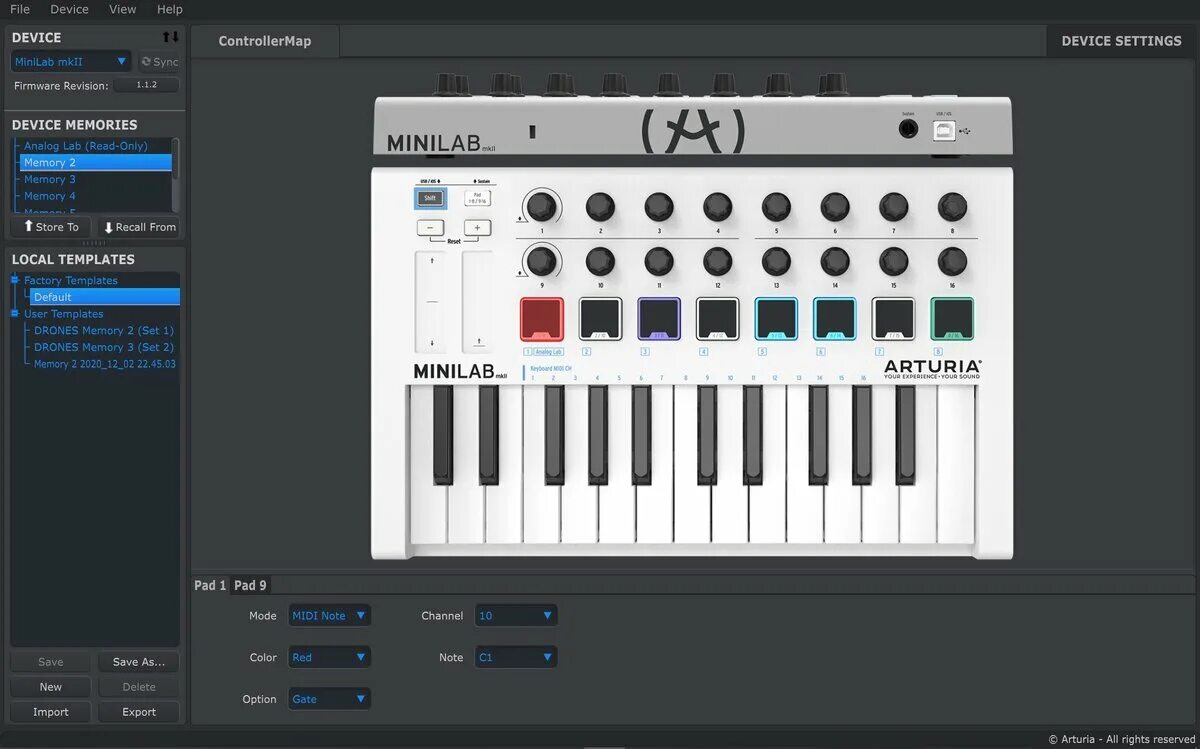Open the Device Settings tab
The image size is (1200, 749).
(1121, 41)
